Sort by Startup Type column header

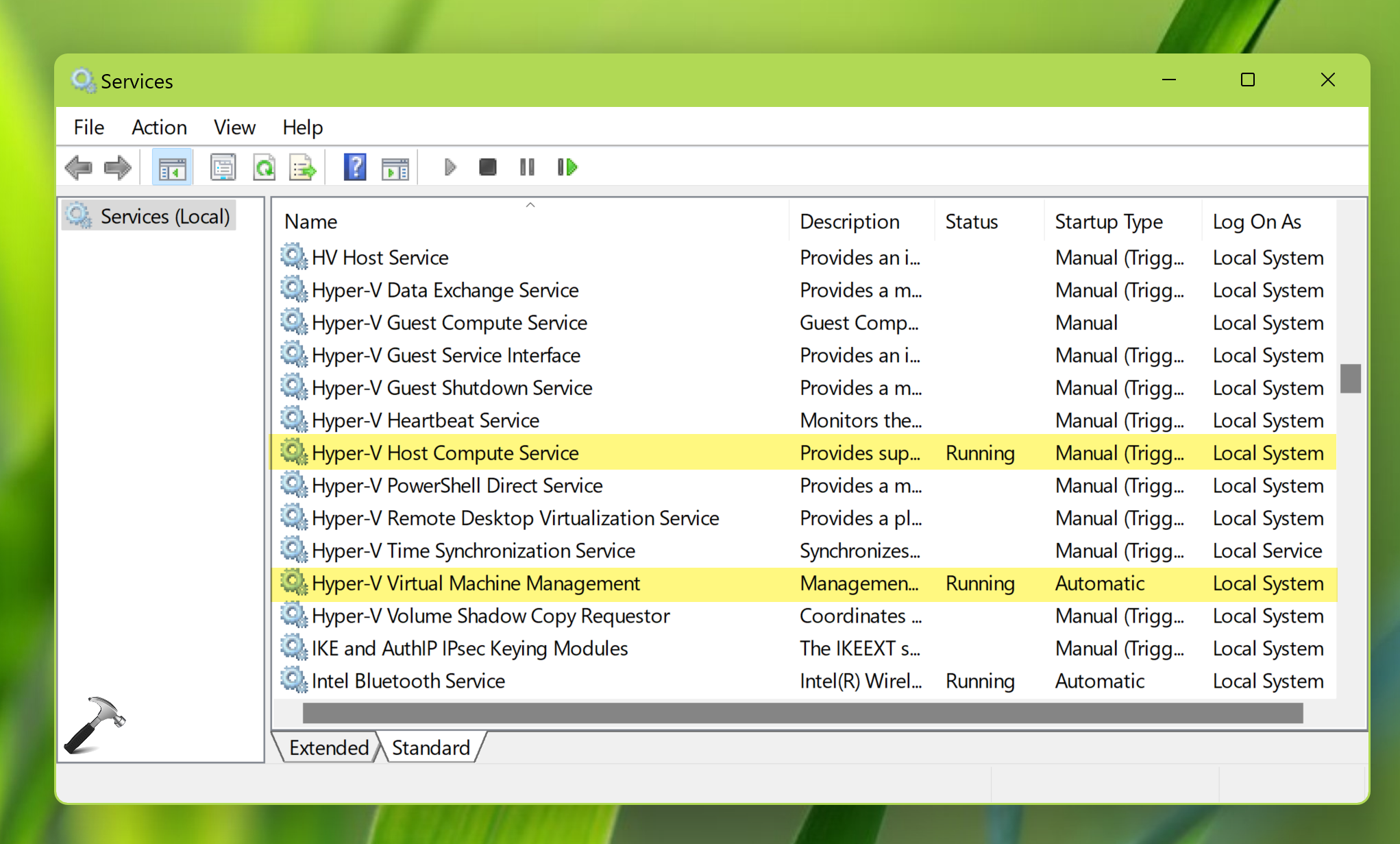click(x=1108, y=222)
